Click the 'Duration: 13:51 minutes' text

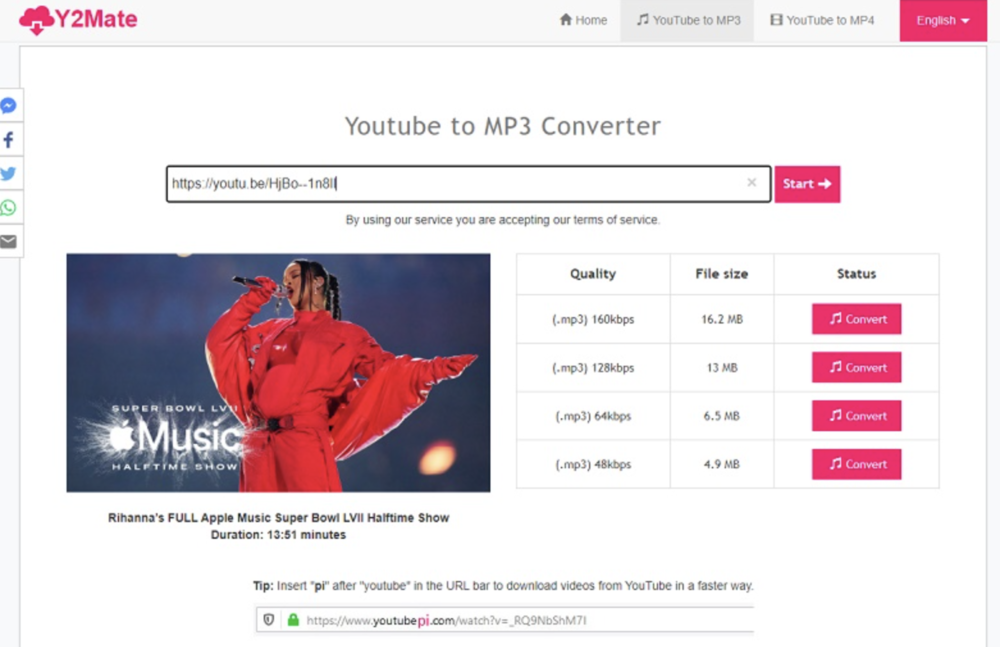pos(278,535)
